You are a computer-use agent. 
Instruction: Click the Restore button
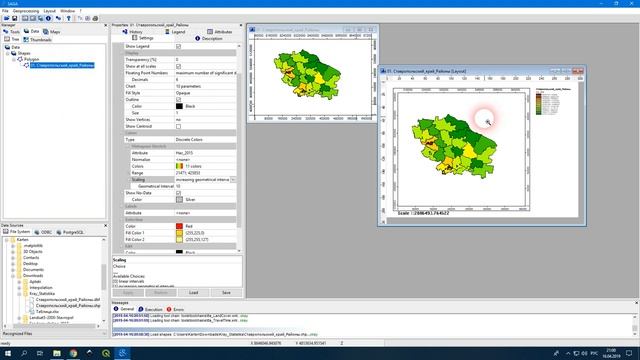point(161,293)
